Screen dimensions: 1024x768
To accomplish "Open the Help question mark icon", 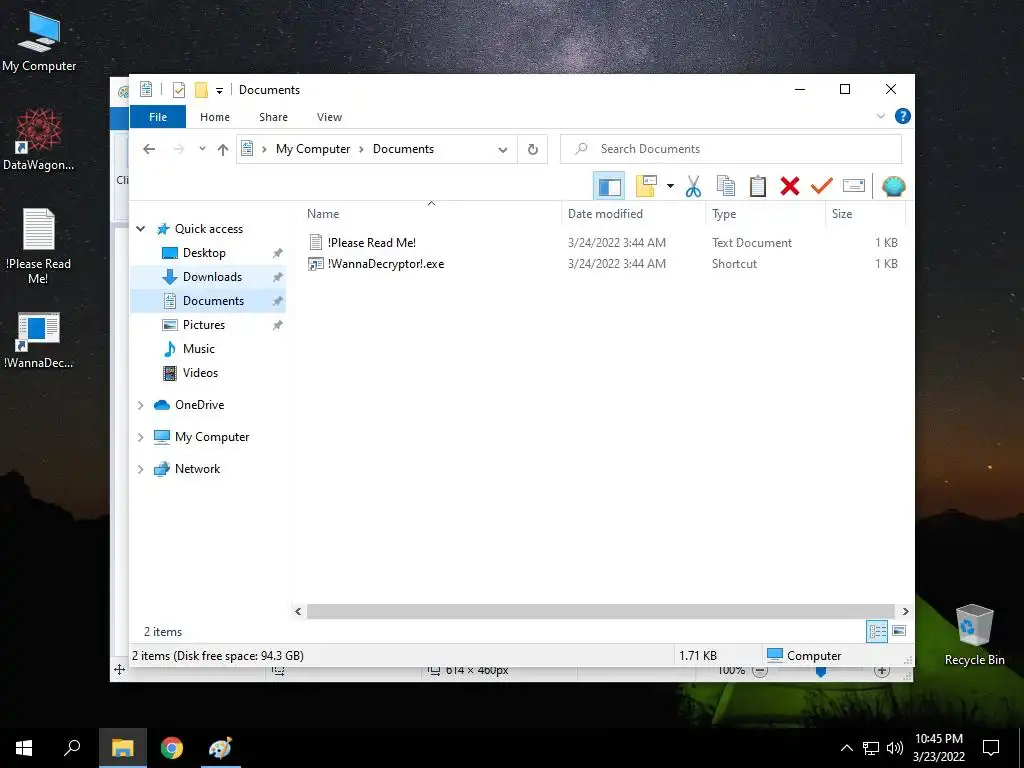I will [x=903, y=116].
